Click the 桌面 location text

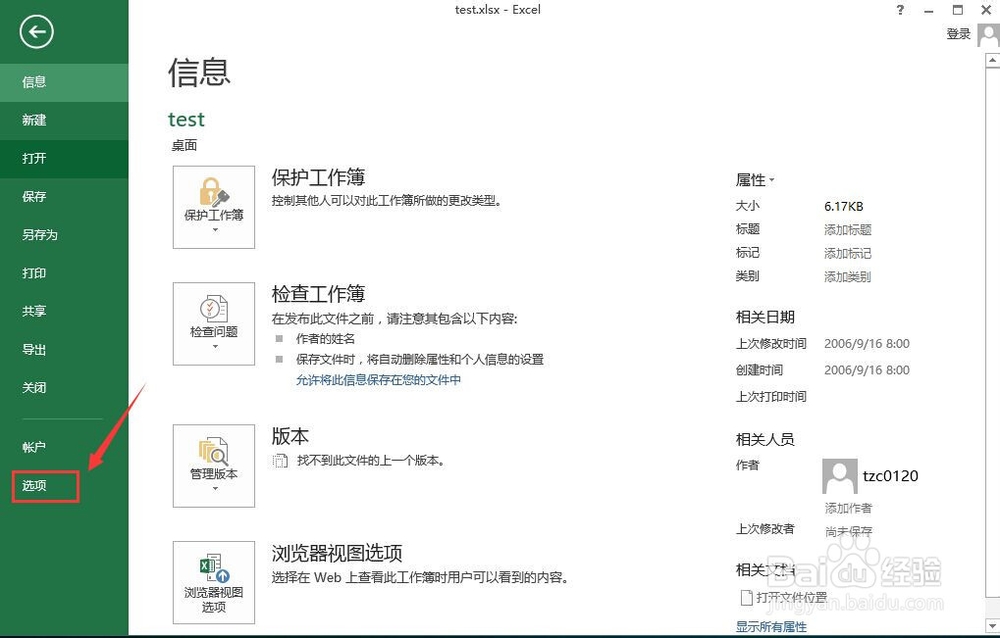184,145
